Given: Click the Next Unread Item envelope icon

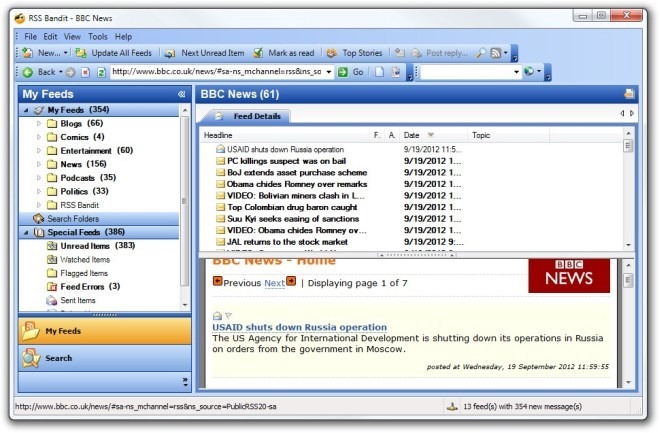Looking at the screenshot, I should [170, 53].
